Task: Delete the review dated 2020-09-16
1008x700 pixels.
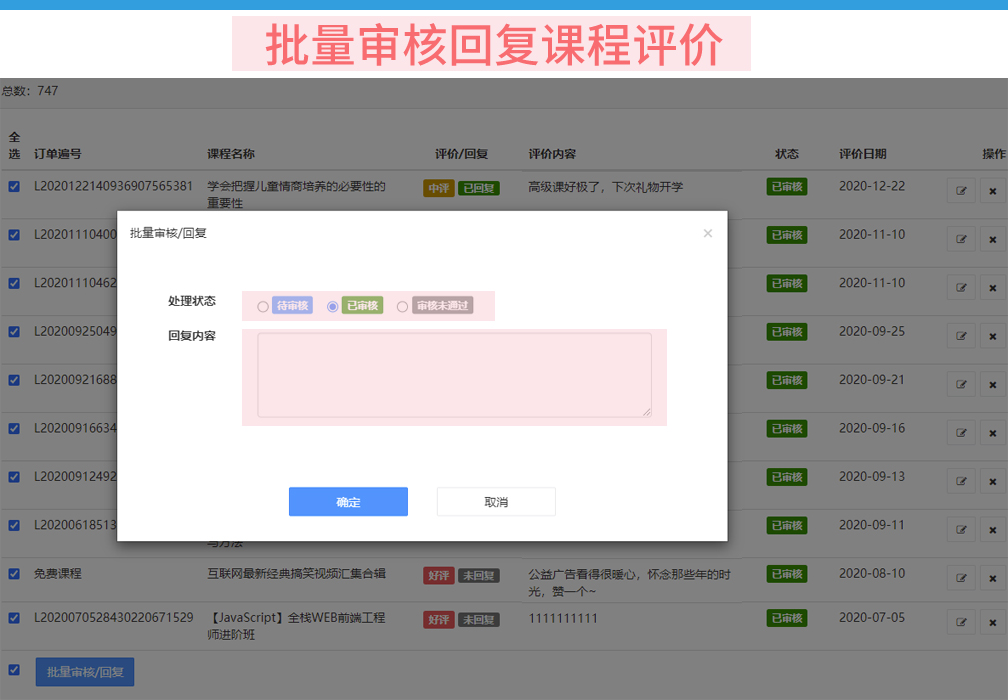Action: (993, 433)
